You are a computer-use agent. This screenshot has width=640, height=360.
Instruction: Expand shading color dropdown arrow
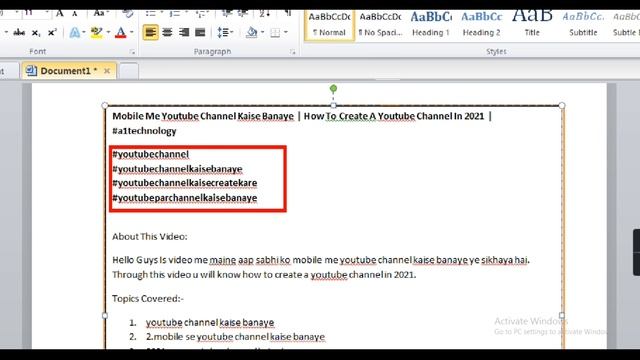[x=262, y=32]
